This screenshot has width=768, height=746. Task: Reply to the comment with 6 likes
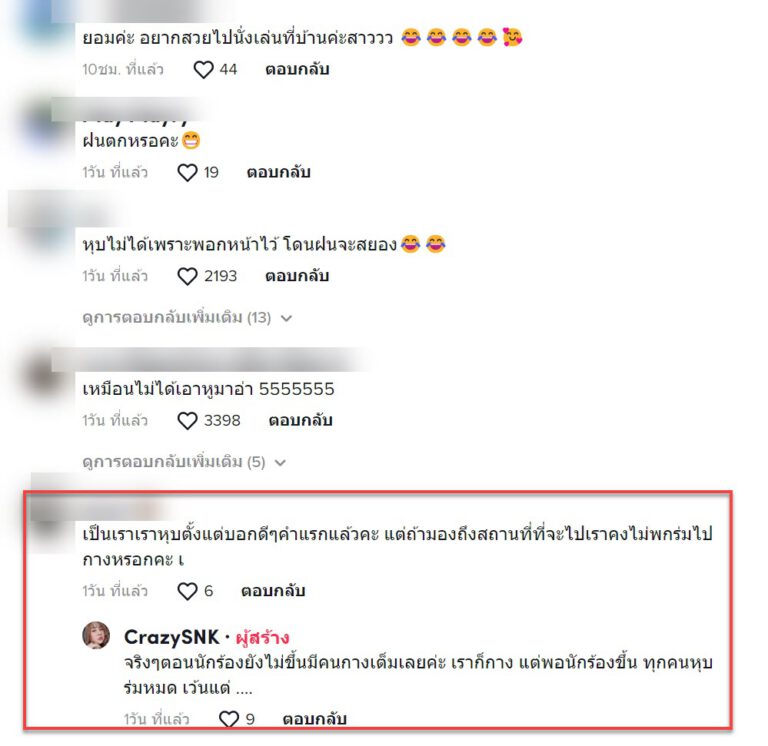[273, 591]
